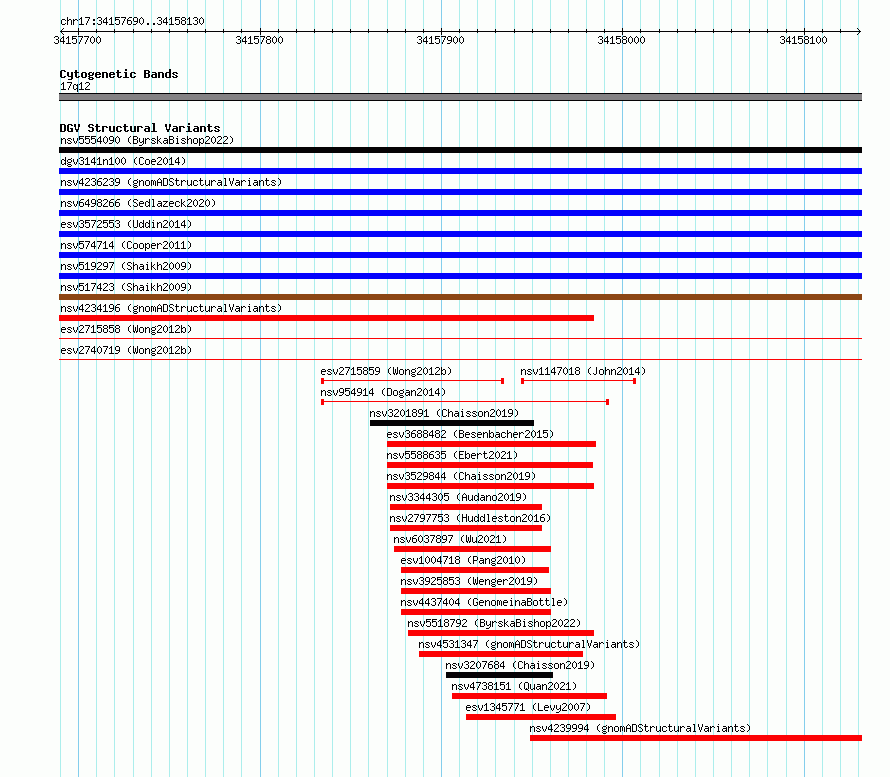Click esv1004718 (Pang2010) label

(x=463, y=560)
